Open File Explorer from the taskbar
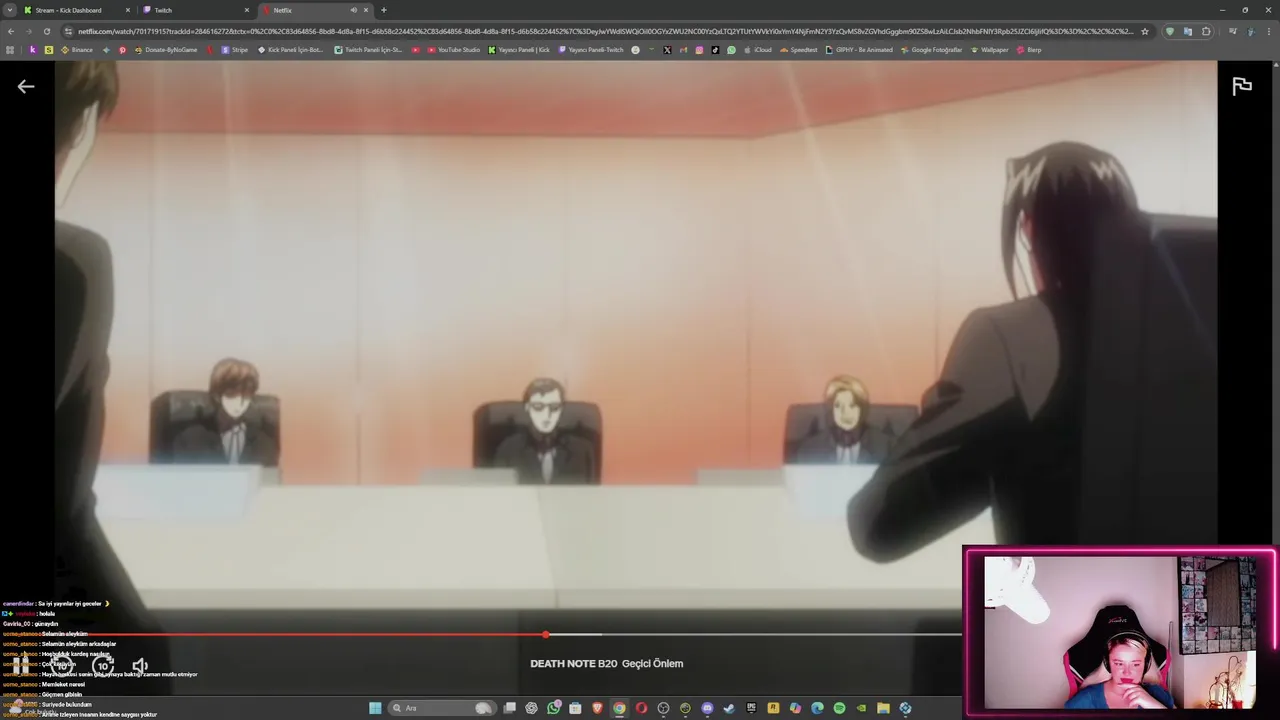 [883, 708]
